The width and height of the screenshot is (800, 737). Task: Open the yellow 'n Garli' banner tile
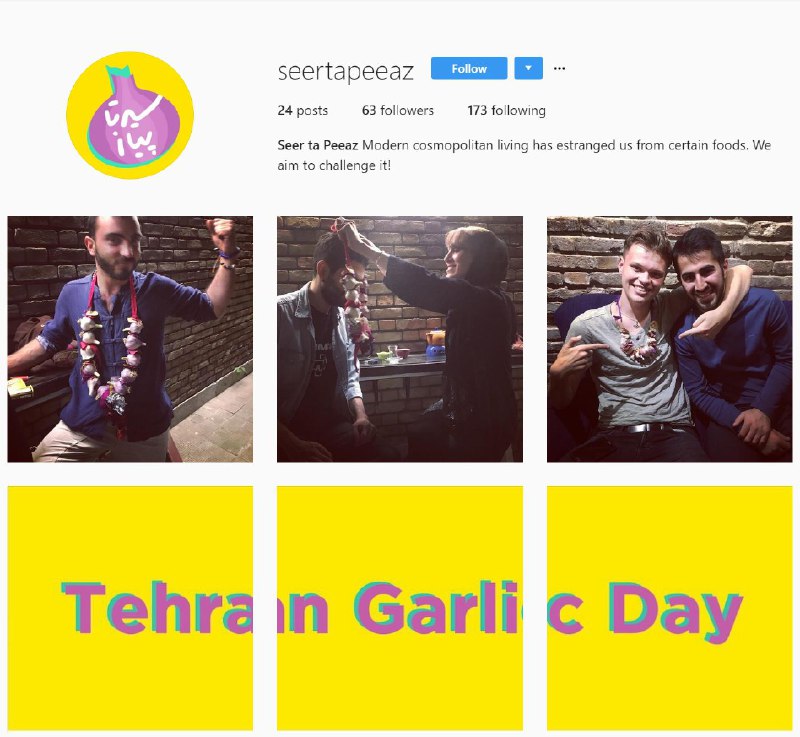point(399,608)
